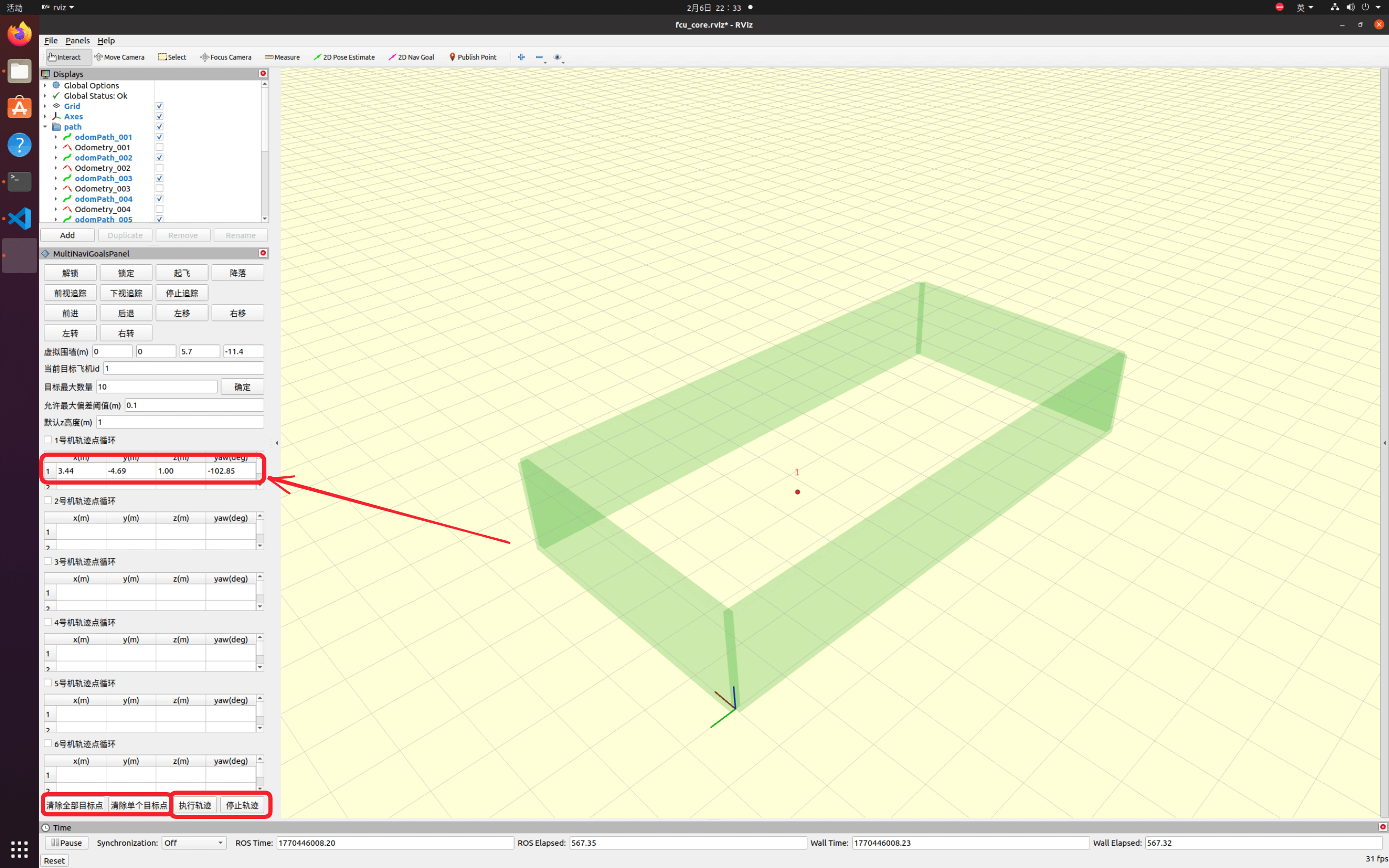The image size is (1389, 868).
Task: Enable the Odometry_002 display
Action: click(159, 168)
